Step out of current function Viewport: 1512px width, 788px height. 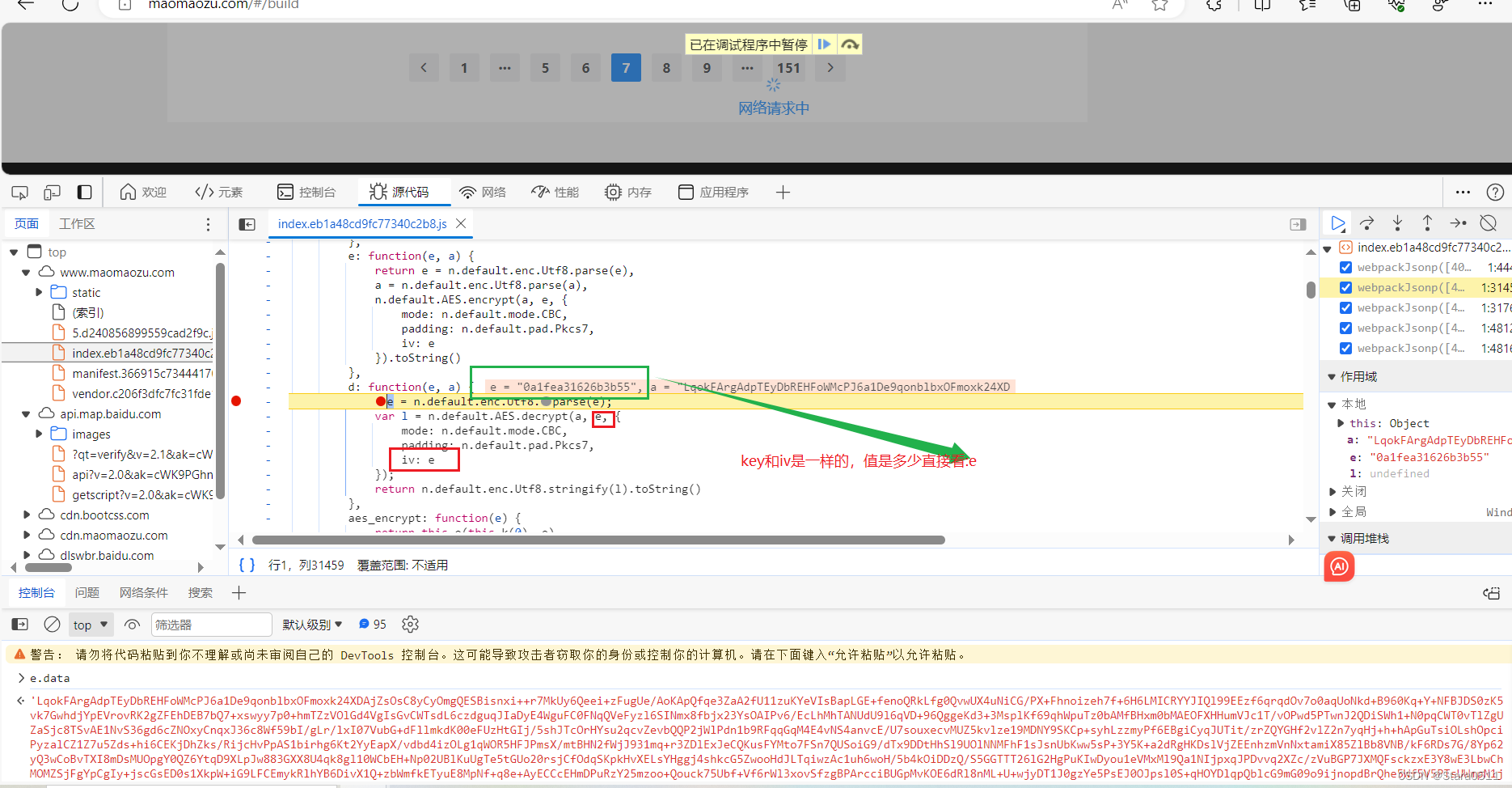coord(1427,223)
